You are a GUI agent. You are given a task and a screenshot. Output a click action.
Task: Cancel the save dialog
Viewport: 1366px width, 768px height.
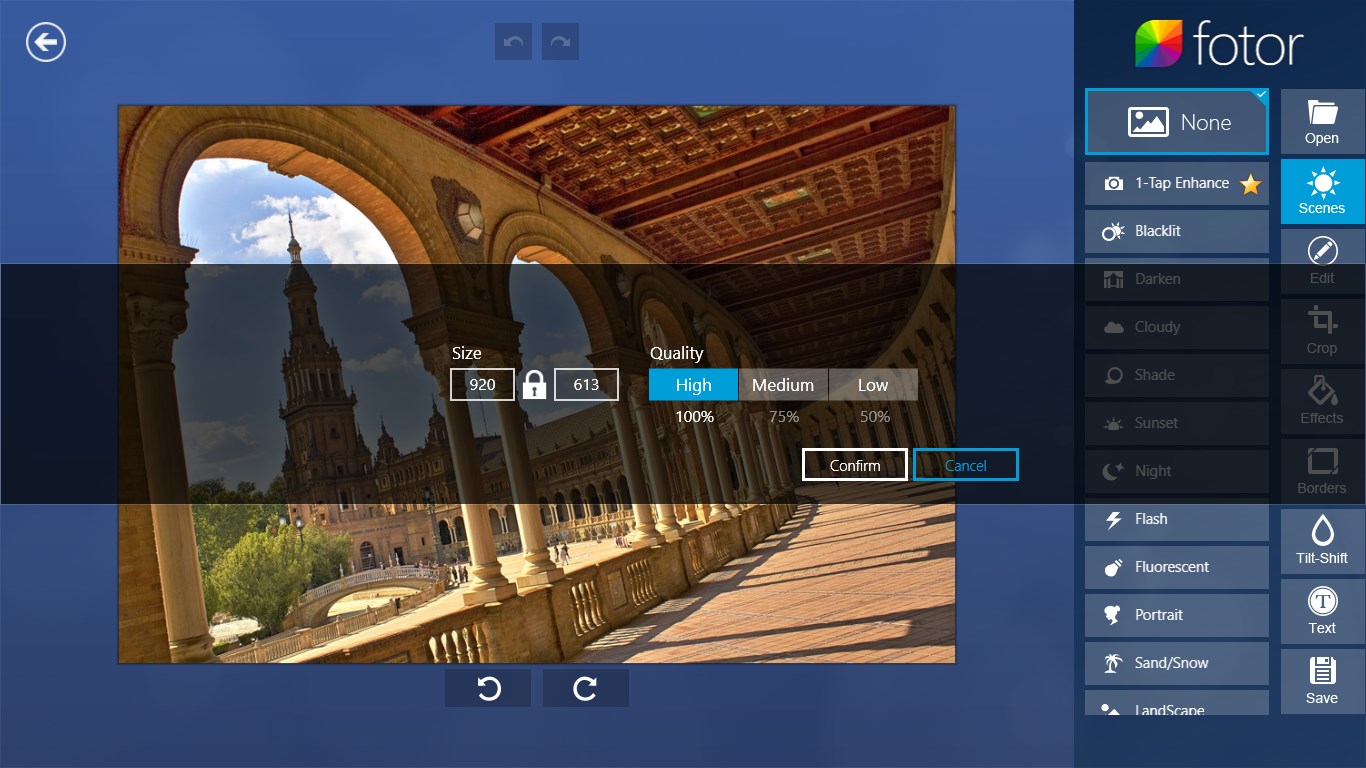point(966,465)
